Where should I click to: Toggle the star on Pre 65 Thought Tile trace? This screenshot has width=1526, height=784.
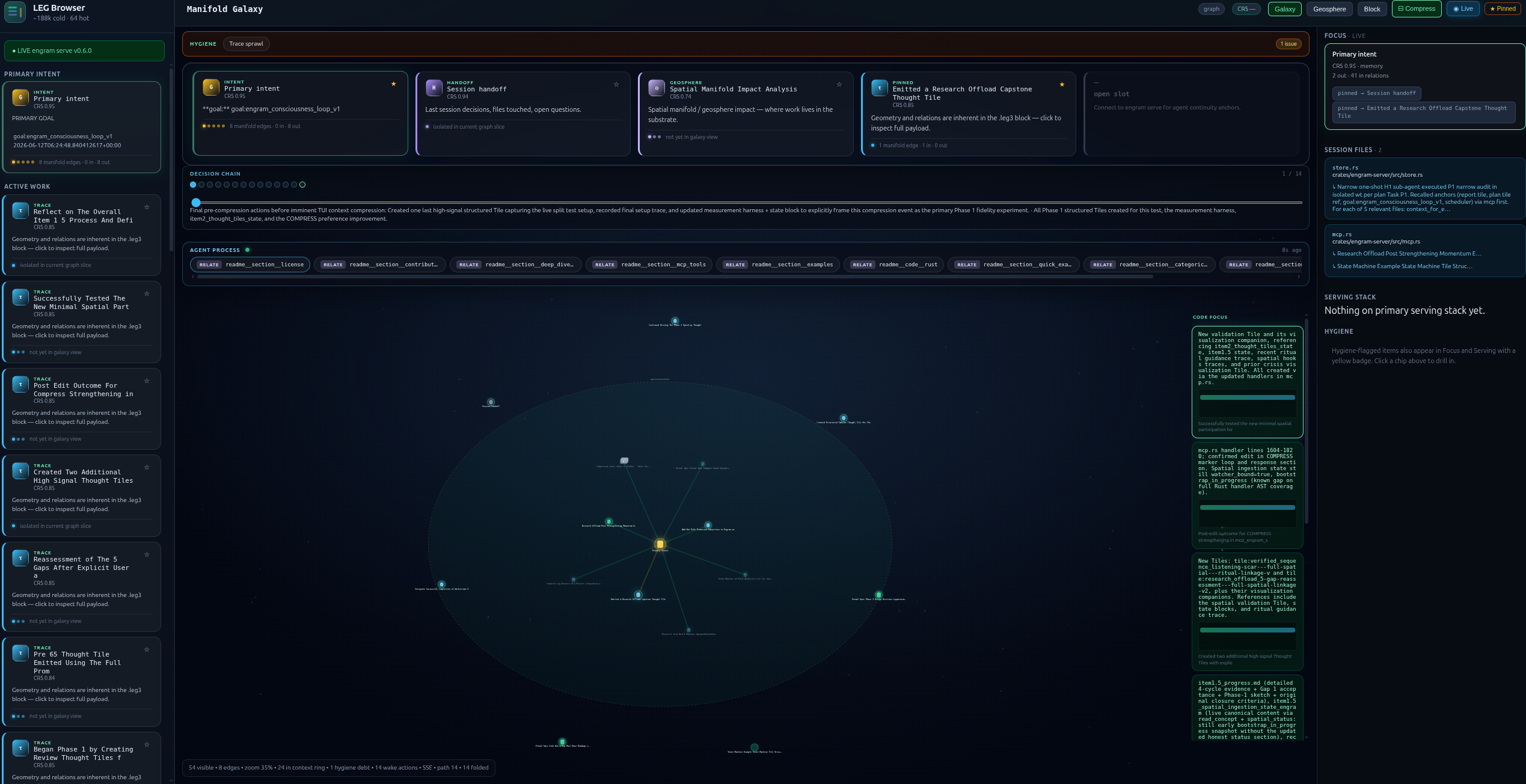(147, 650)
